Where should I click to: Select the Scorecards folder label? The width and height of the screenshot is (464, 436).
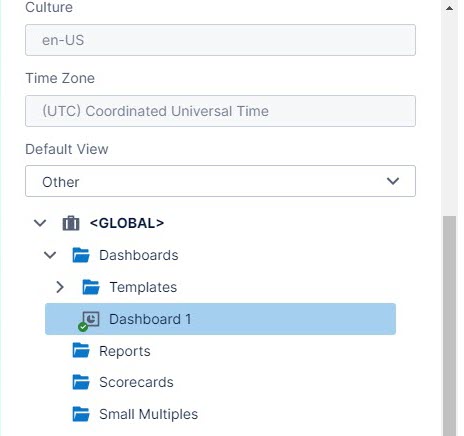coord(136,382)
